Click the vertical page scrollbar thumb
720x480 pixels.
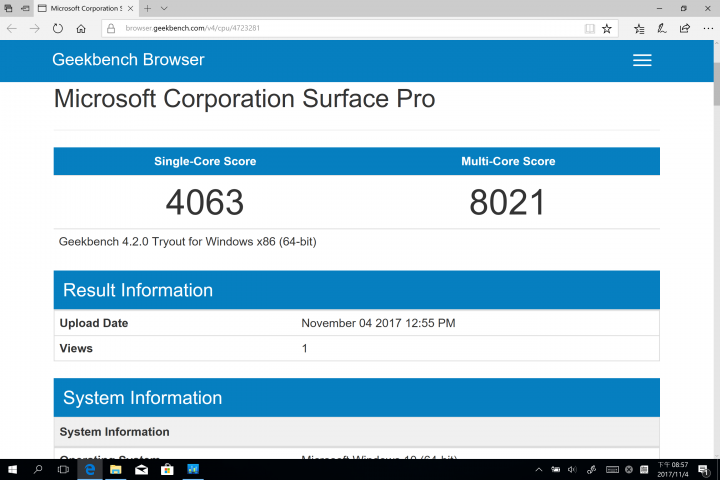point(716,84)
